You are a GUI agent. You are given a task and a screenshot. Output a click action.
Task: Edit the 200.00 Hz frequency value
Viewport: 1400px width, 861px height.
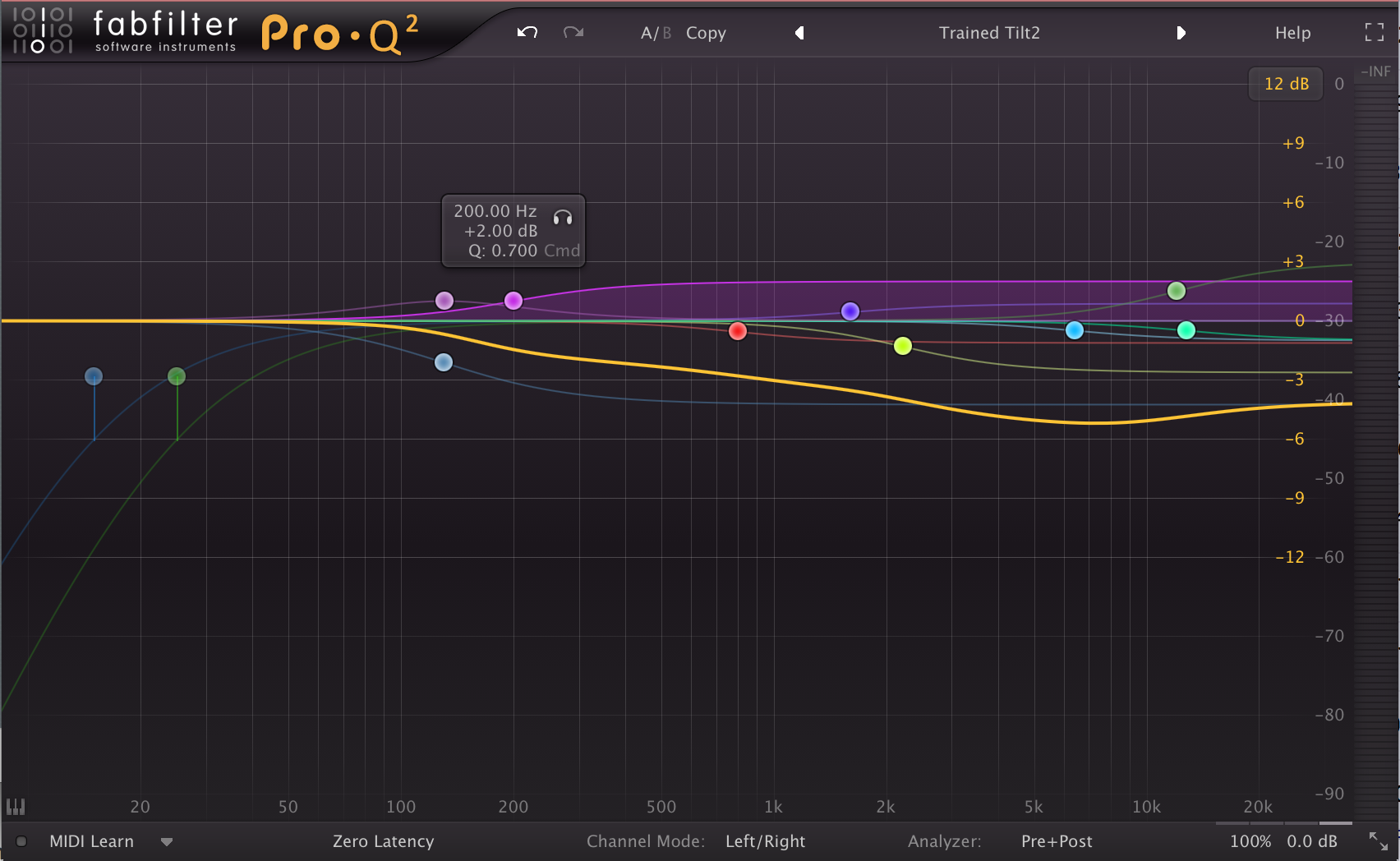[x=495, y=211]
